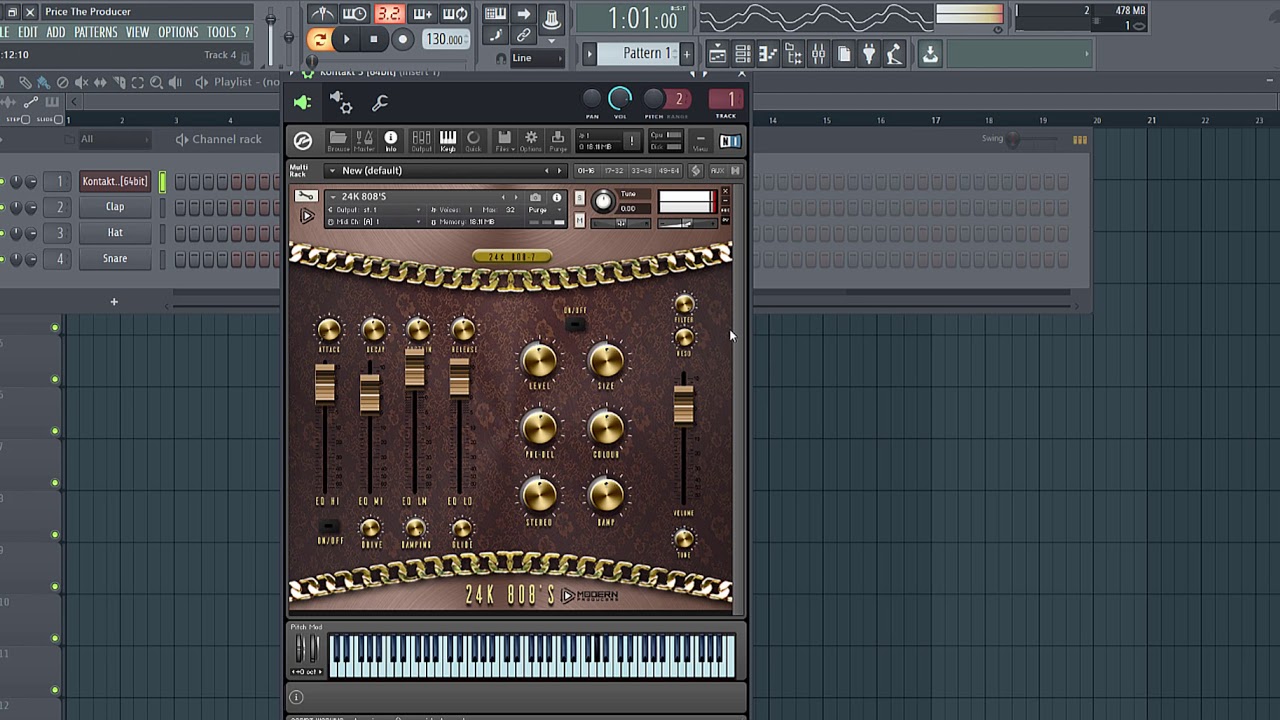
Task: Open the plugin wrapper wrench settings
Action: pyautogui.click(x=380, y=102)
